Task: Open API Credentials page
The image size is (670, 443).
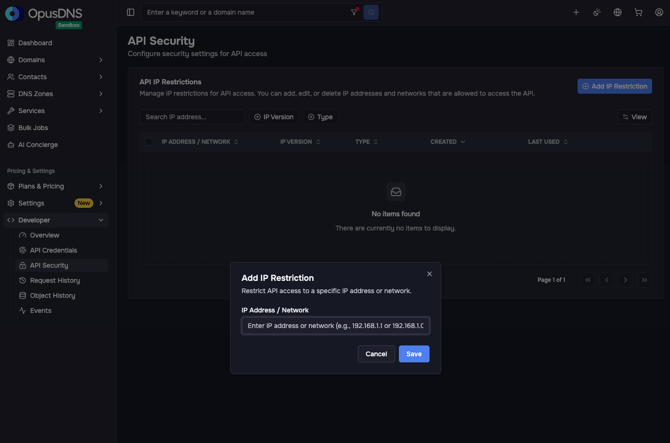Action: point(62,250)
